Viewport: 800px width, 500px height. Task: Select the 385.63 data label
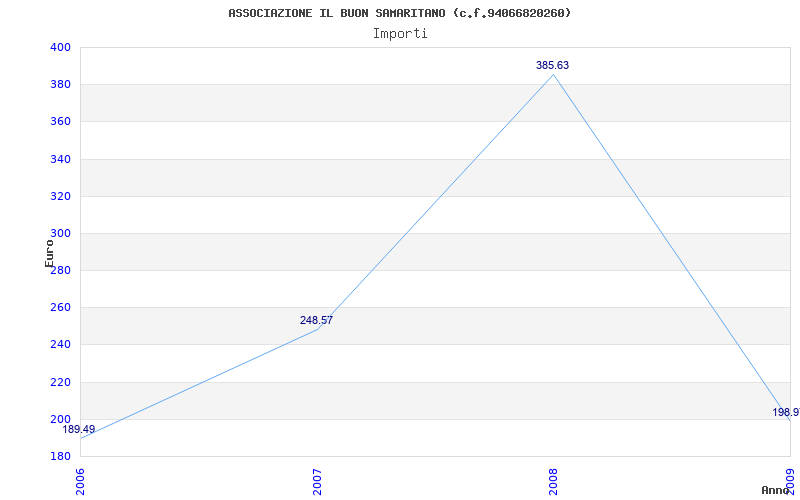pyautogui.click(x=553, y=65)
